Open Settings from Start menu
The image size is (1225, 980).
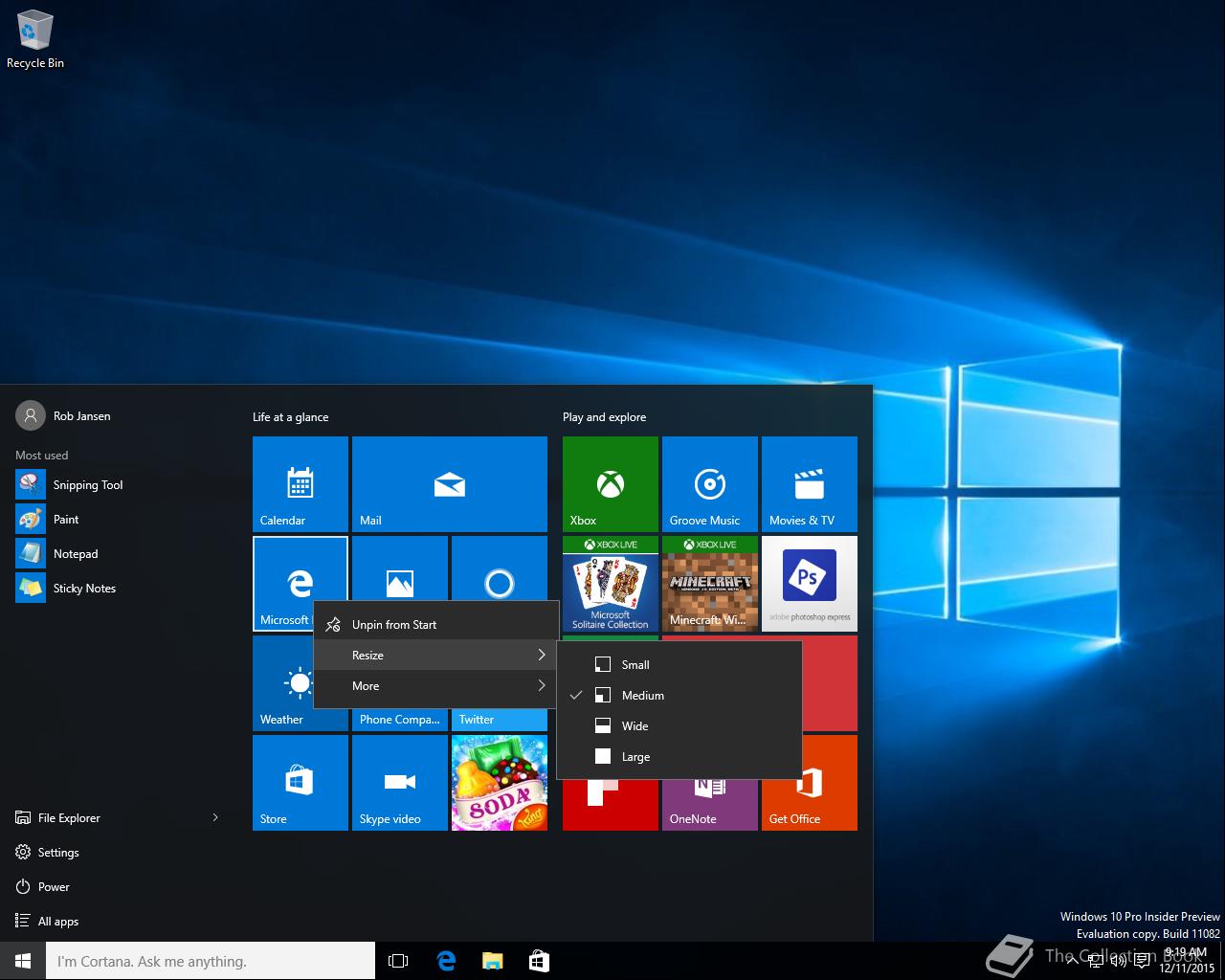[119, 853]
